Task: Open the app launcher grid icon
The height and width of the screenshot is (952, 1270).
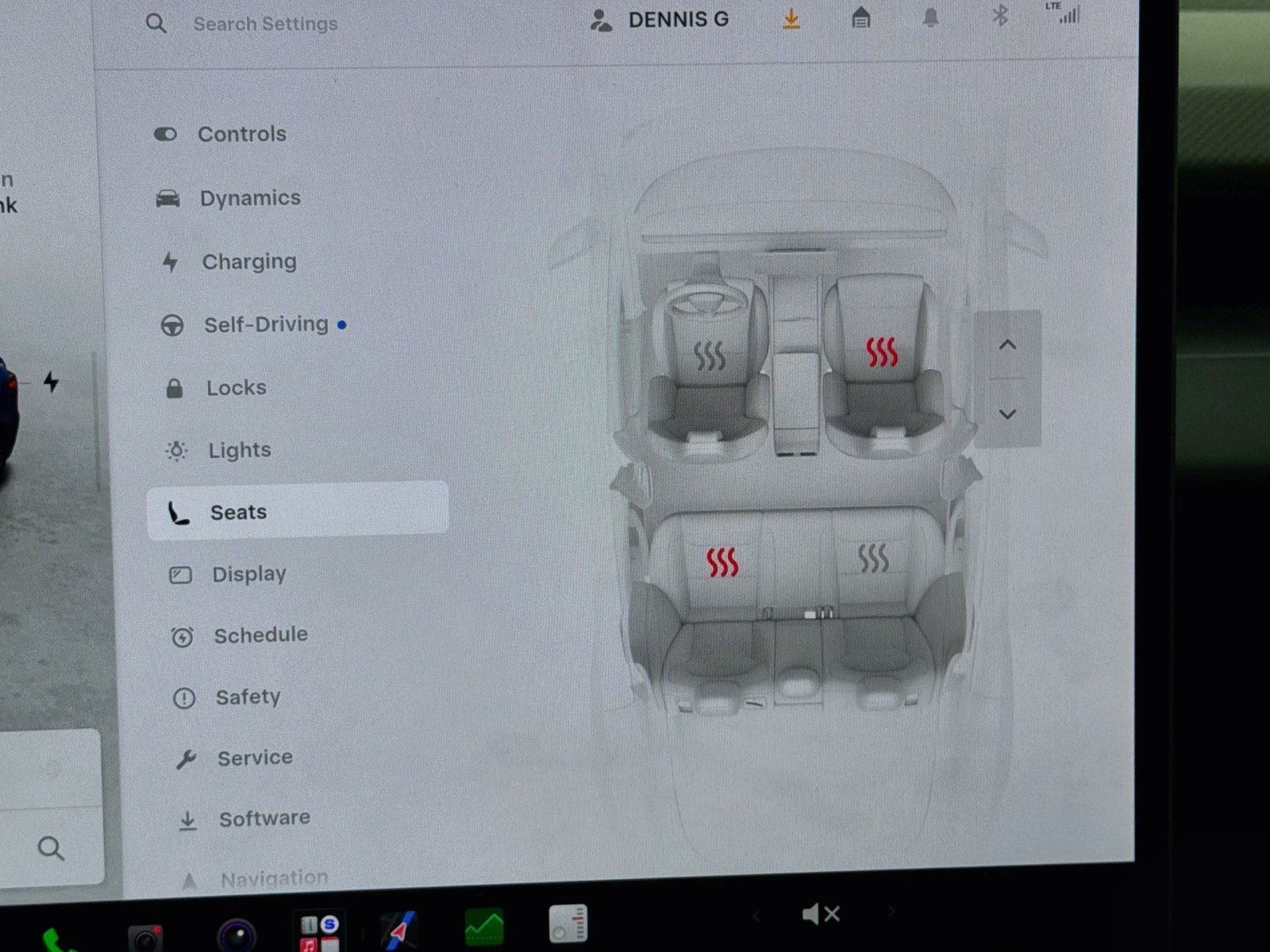Action: (320, 932)
